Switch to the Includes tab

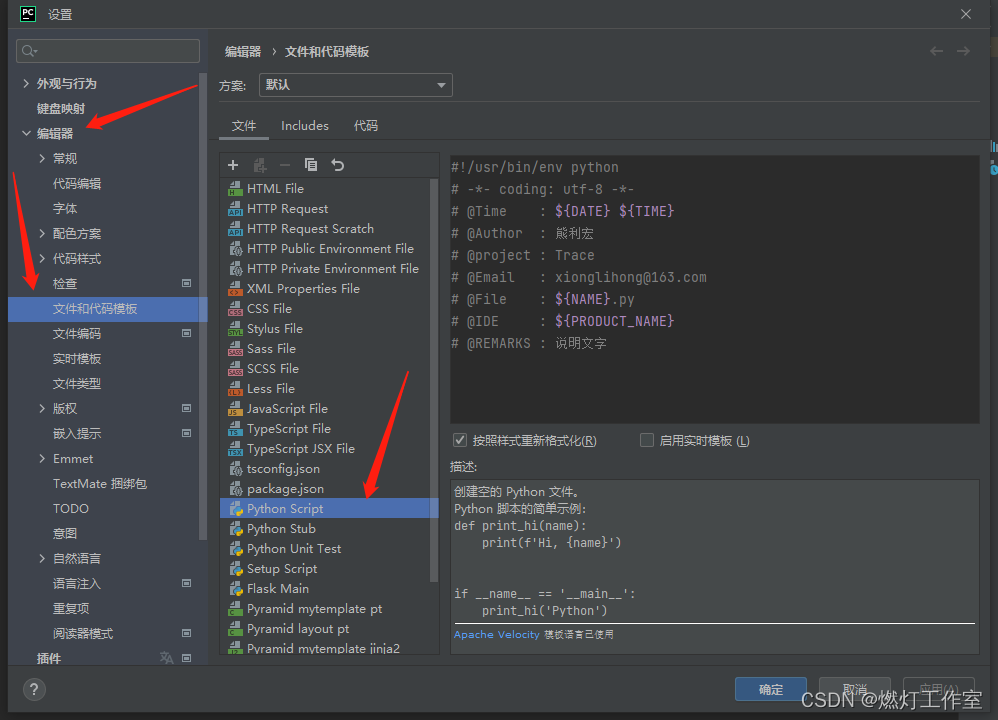[x=305, y=126]
